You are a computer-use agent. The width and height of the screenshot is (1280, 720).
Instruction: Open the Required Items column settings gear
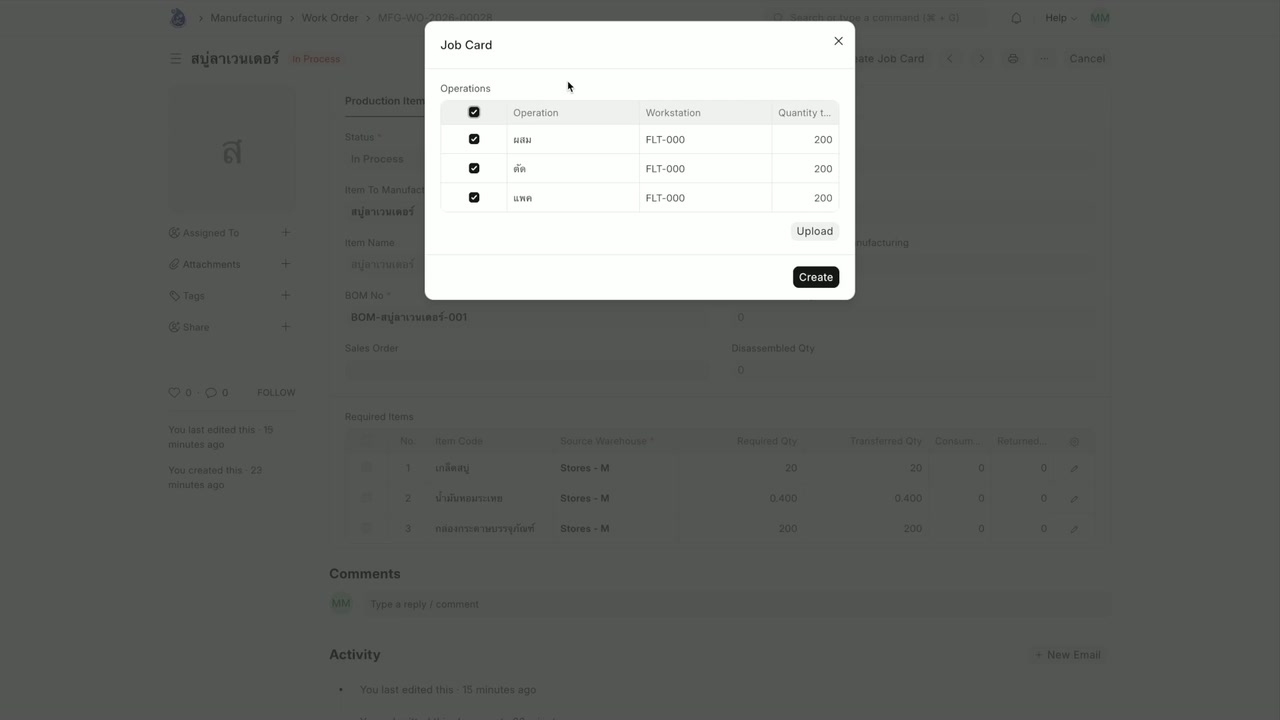coord(1074,441)
